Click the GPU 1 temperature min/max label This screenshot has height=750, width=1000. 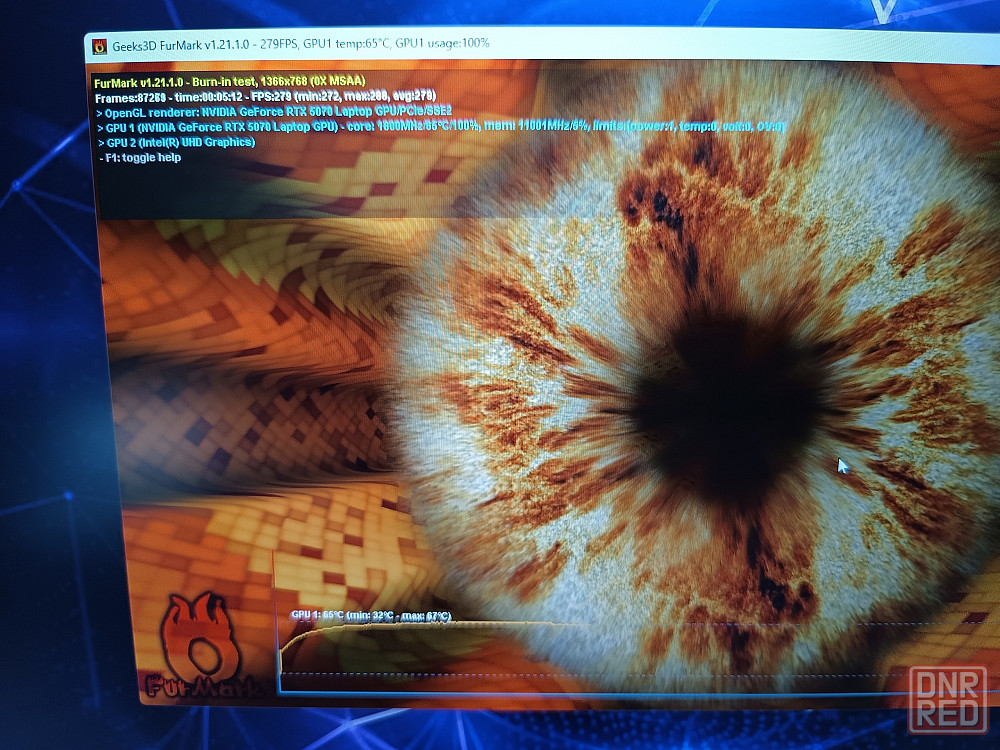click(x=370, y=616)
